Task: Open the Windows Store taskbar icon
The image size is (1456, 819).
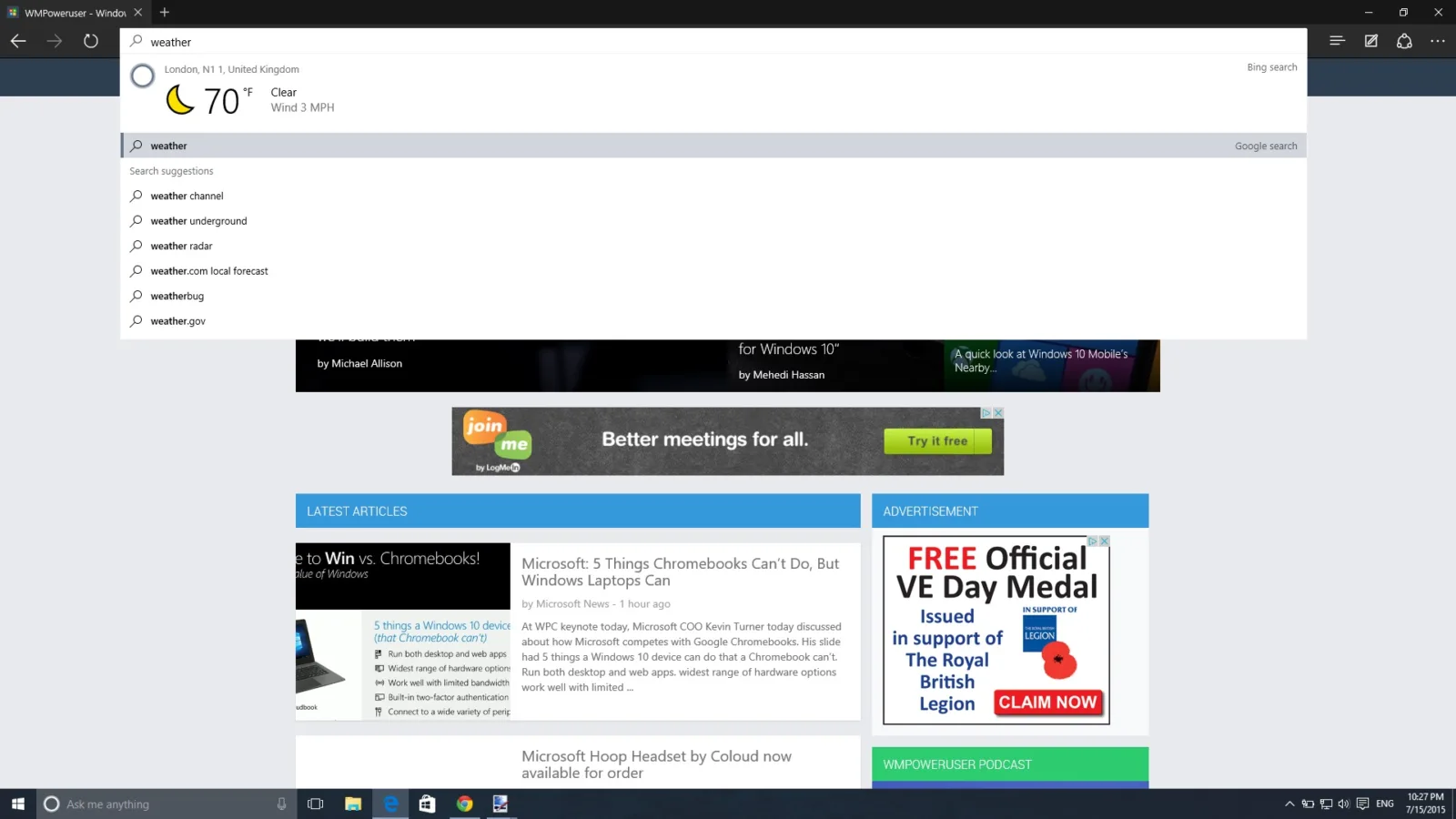Action: point(427,804)
